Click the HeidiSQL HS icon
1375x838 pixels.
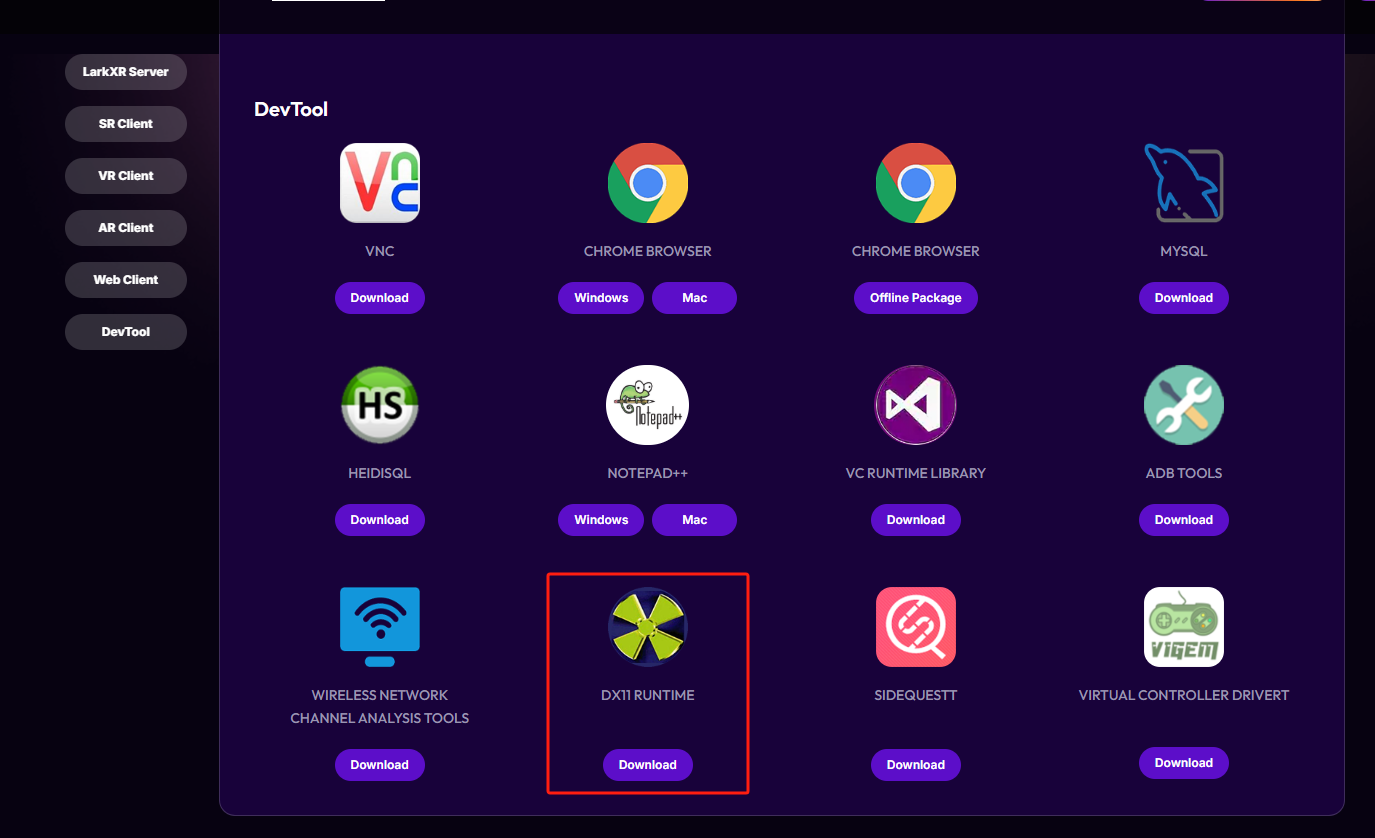click(380, 405)
